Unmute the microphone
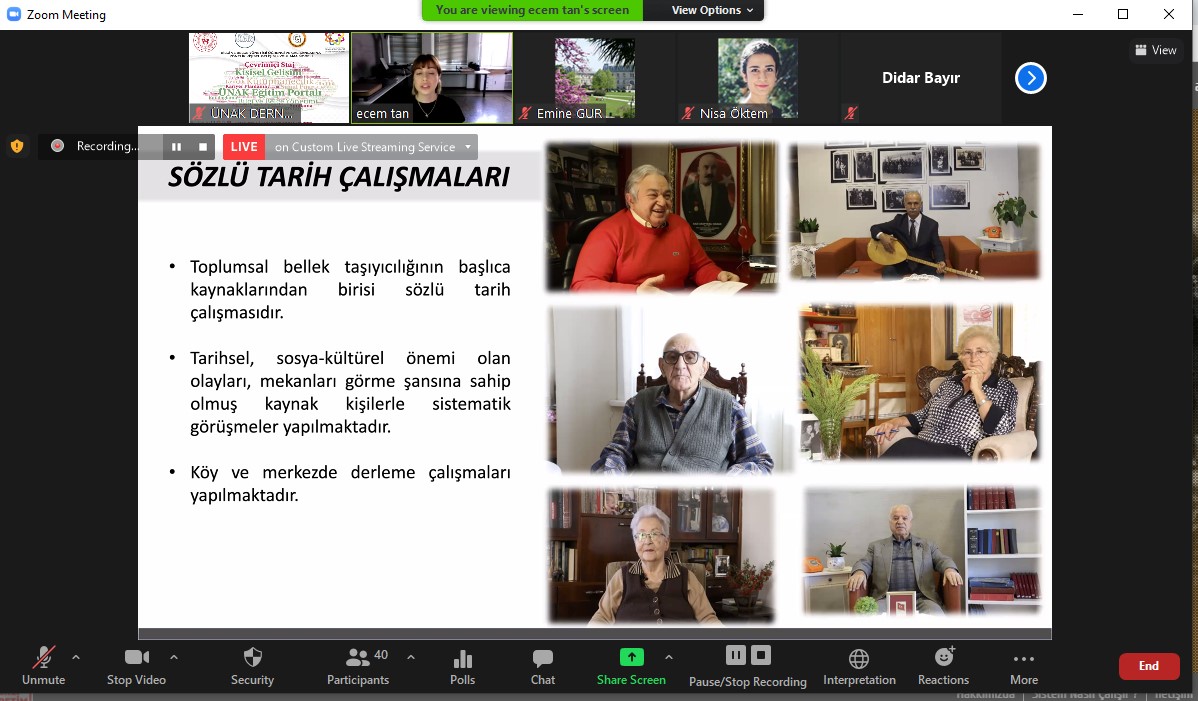Viewport: 1198px width, 701px height. click(43, 666)
